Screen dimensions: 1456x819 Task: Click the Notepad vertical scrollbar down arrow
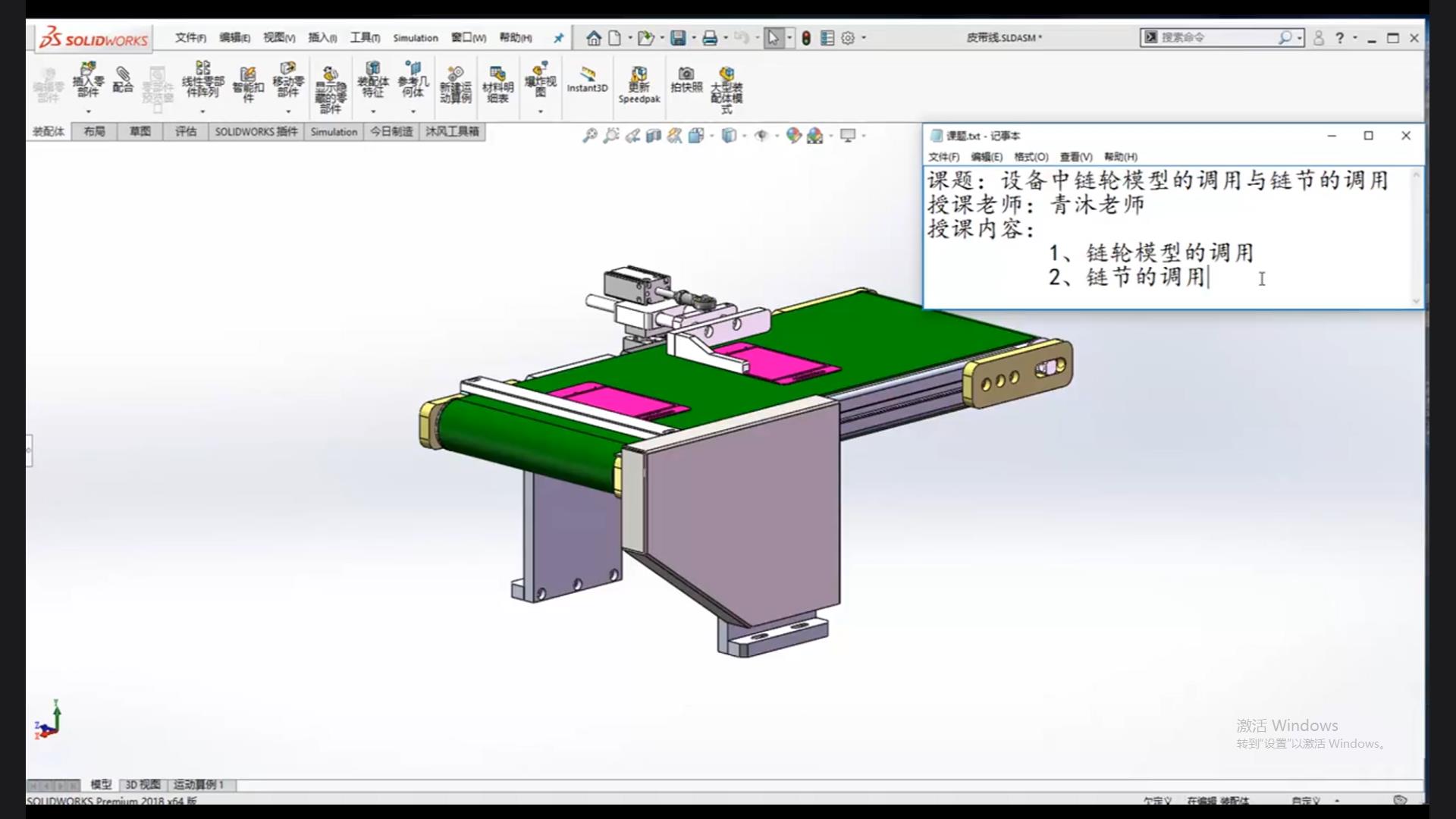1416,301
